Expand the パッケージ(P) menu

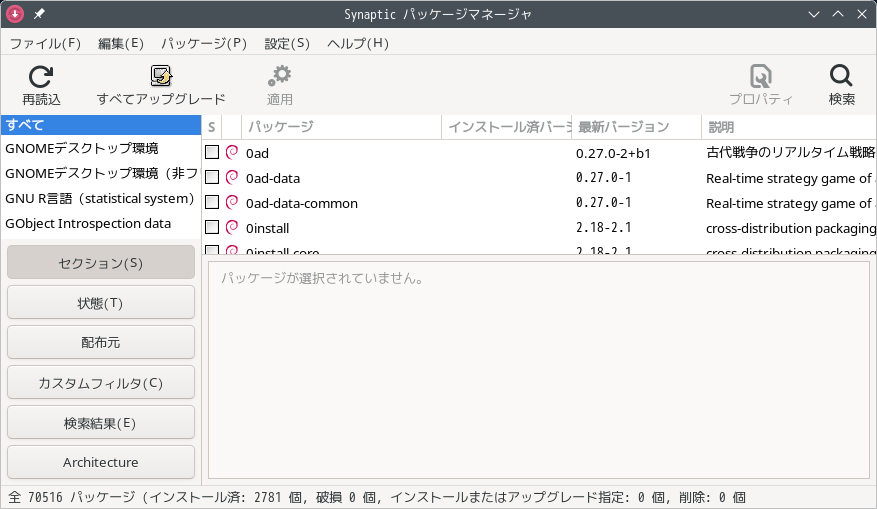[204, 44]
